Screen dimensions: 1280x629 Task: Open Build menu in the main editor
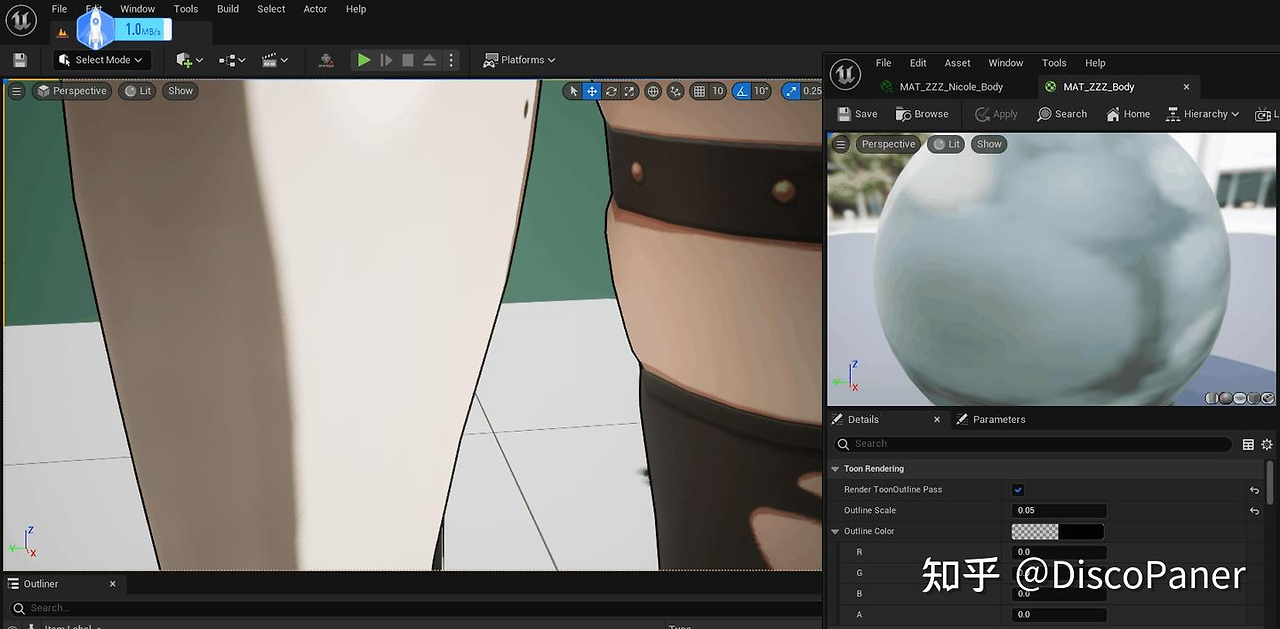pyautogui.click(x=228, y=9)
